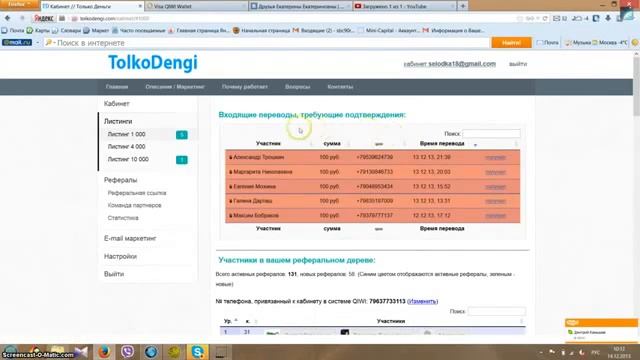Click the Firefox icon in the taskbar
This screenshot has height=360, width=640.
tap(104, 351)
